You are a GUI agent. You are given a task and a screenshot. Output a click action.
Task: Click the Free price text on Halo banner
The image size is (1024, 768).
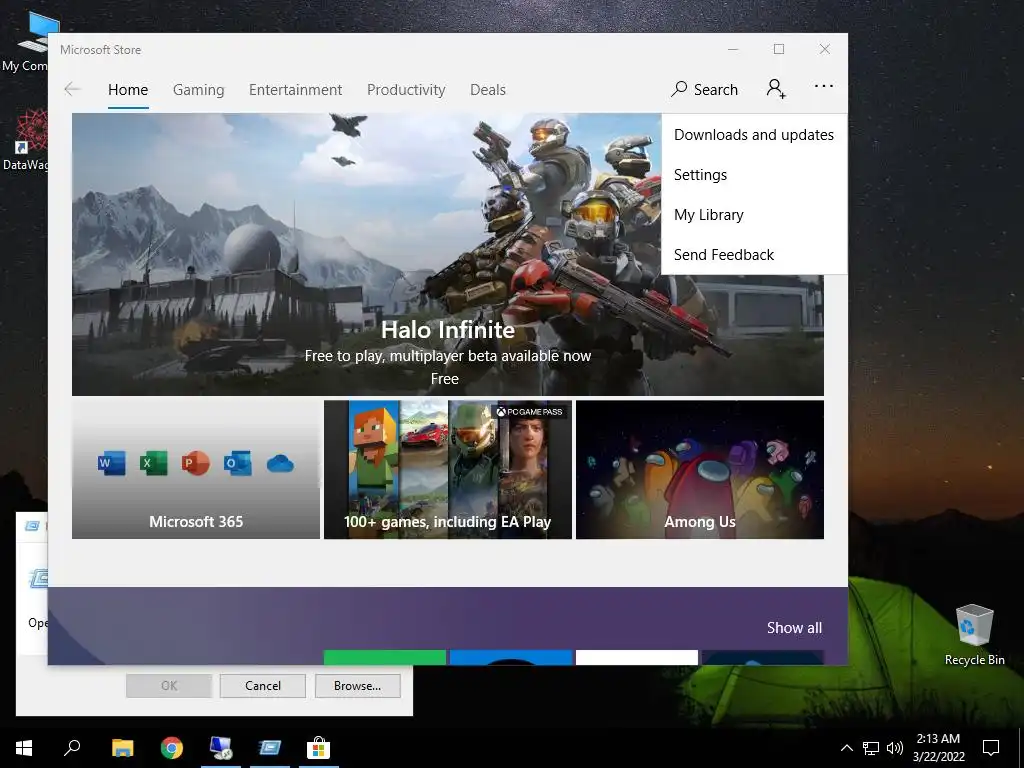click(x=445, y=379)
